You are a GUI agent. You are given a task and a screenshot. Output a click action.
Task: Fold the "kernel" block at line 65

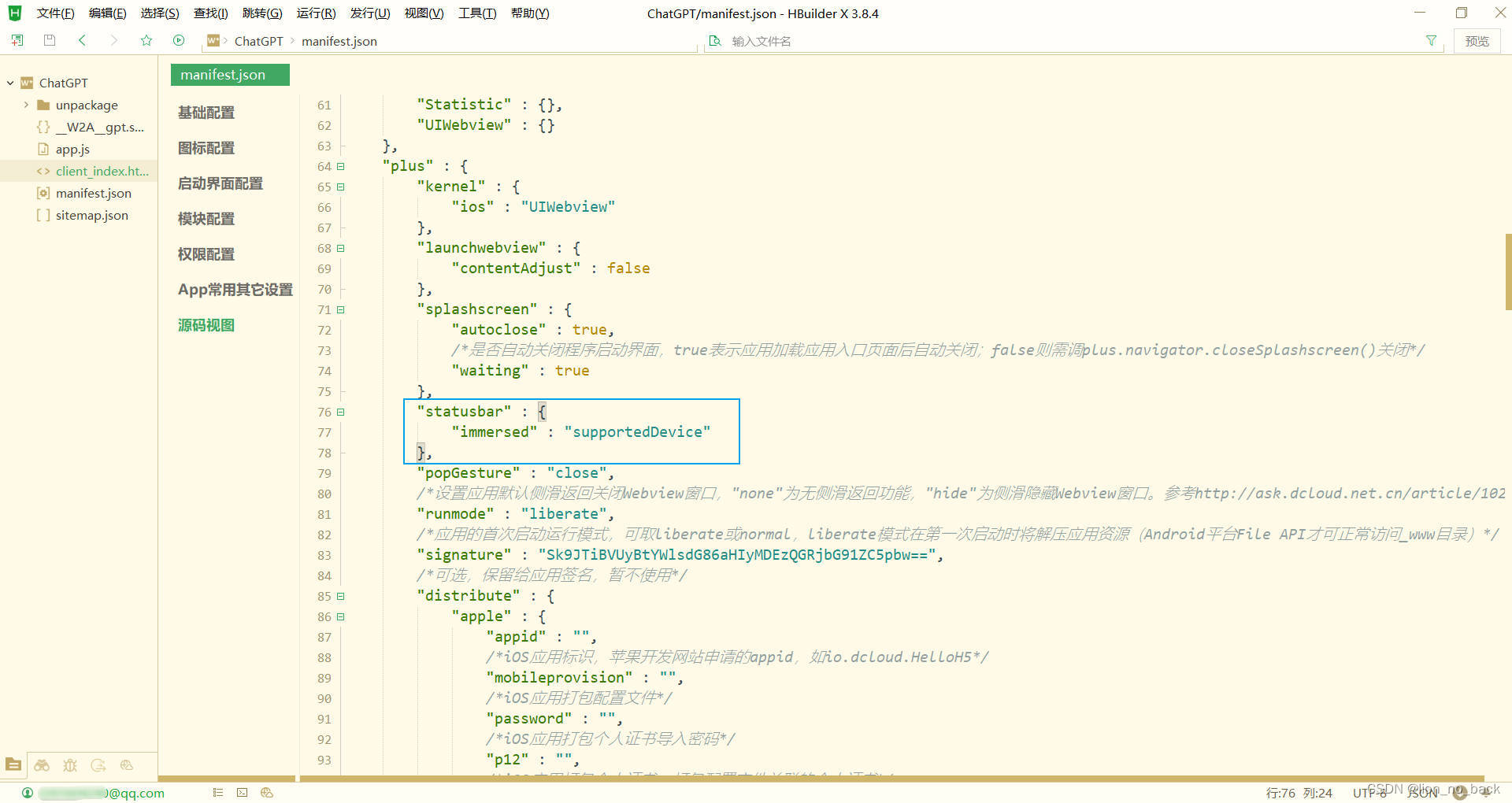[x=341, y=187]
